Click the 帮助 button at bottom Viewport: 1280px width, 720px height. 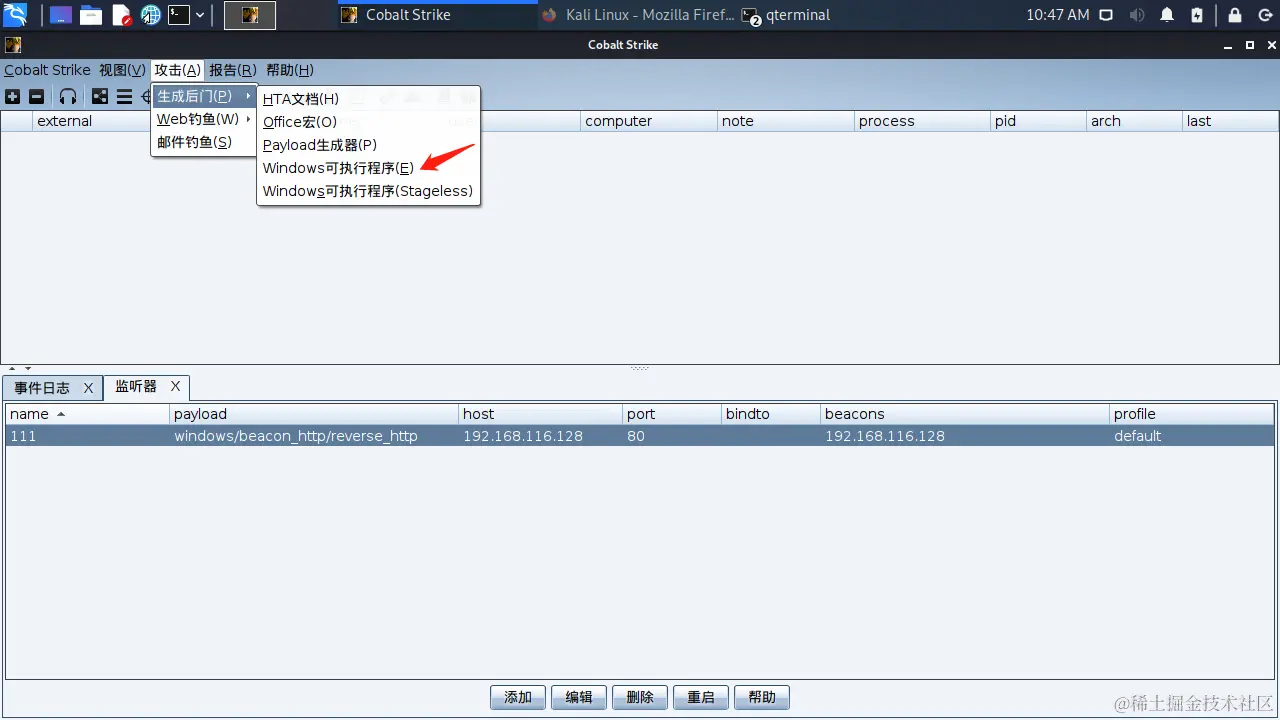(762, 697)
